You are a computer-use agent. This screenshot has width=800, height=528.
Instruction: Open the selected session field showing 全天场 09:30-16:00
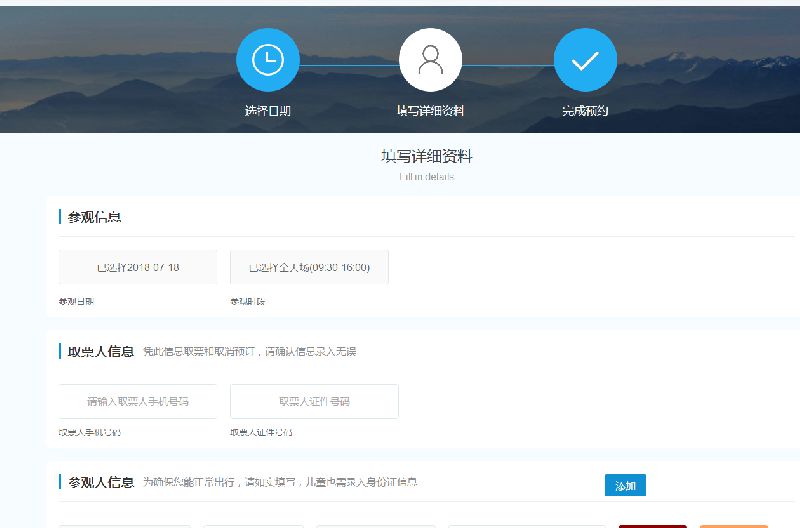click(x=309, y=267)
